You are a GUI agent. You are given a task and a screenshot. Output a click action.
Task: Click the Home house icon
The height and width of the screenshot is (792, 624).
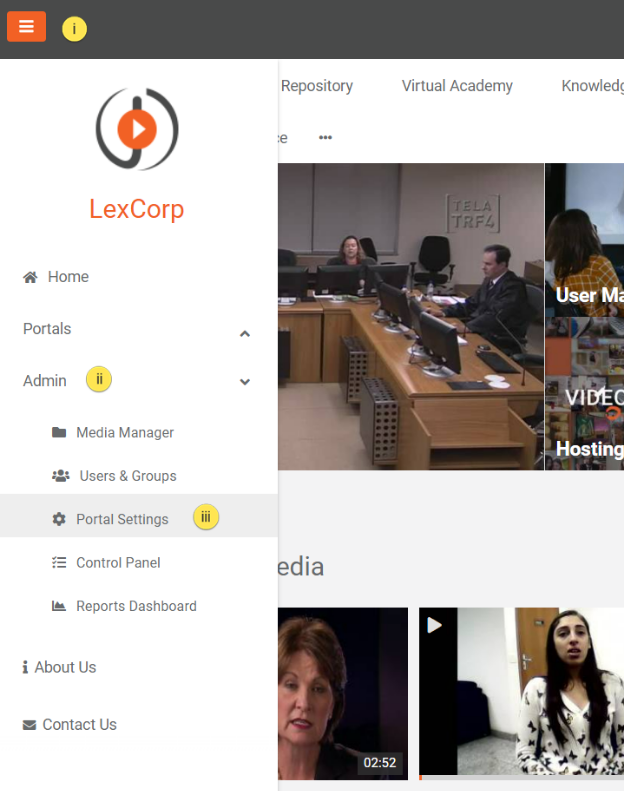30,277
